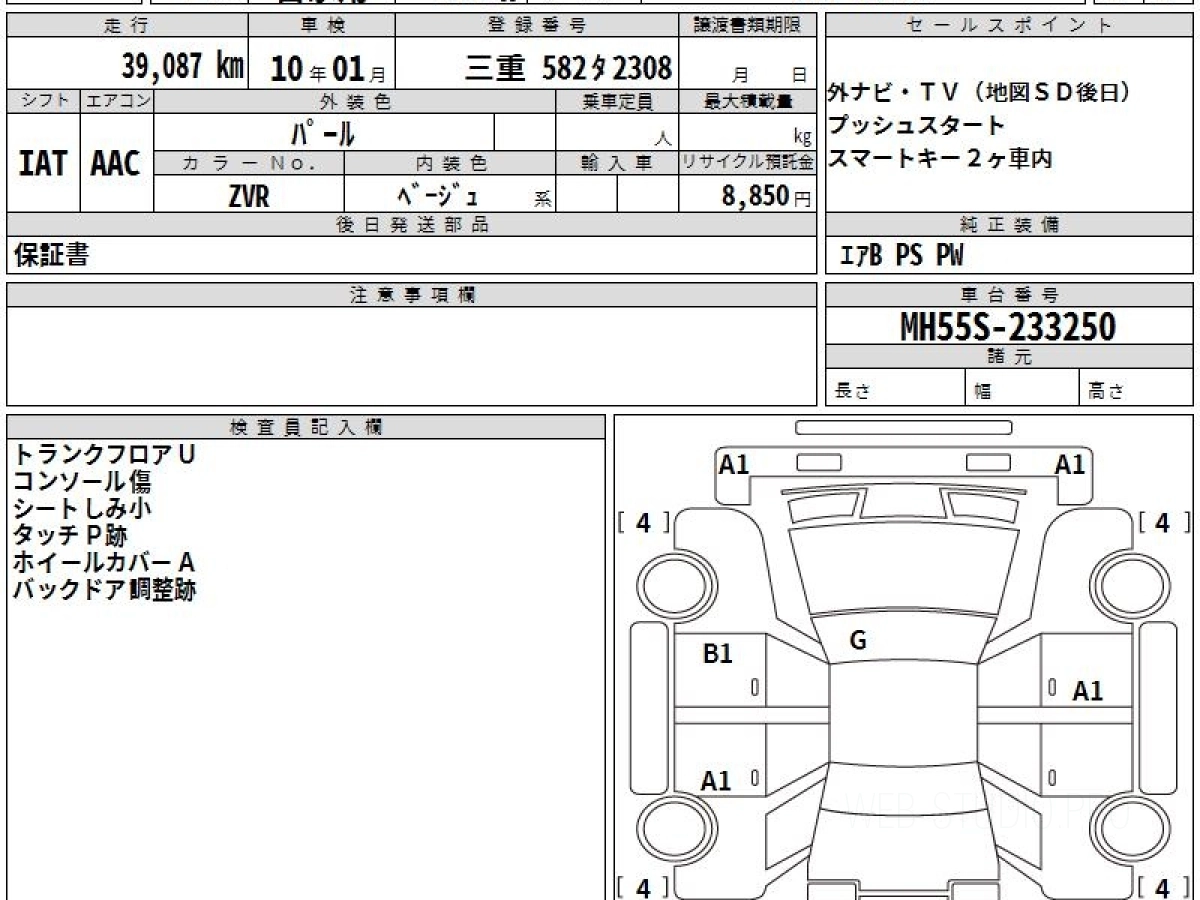The width and height of the screenshot is (1200, 900).
Task: Click the A1 mark below the B1 door mark
Action: tap(716, 781)
